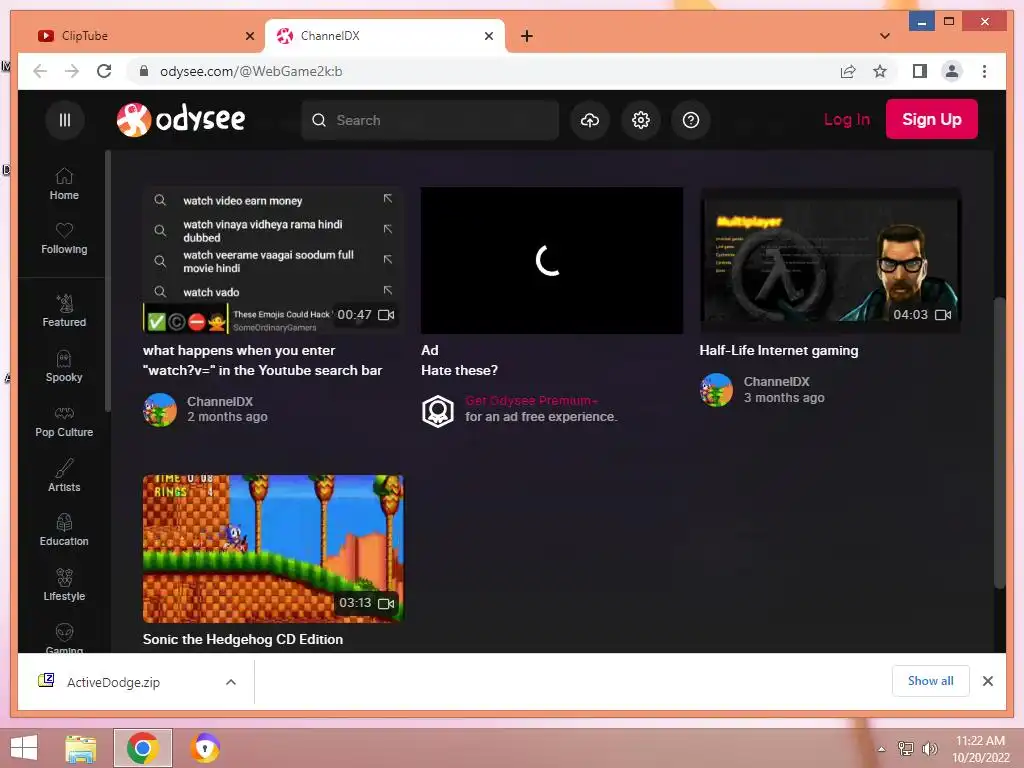1024x768 pixels.
Task: Open Education category in sidebar
Action: 64,530
